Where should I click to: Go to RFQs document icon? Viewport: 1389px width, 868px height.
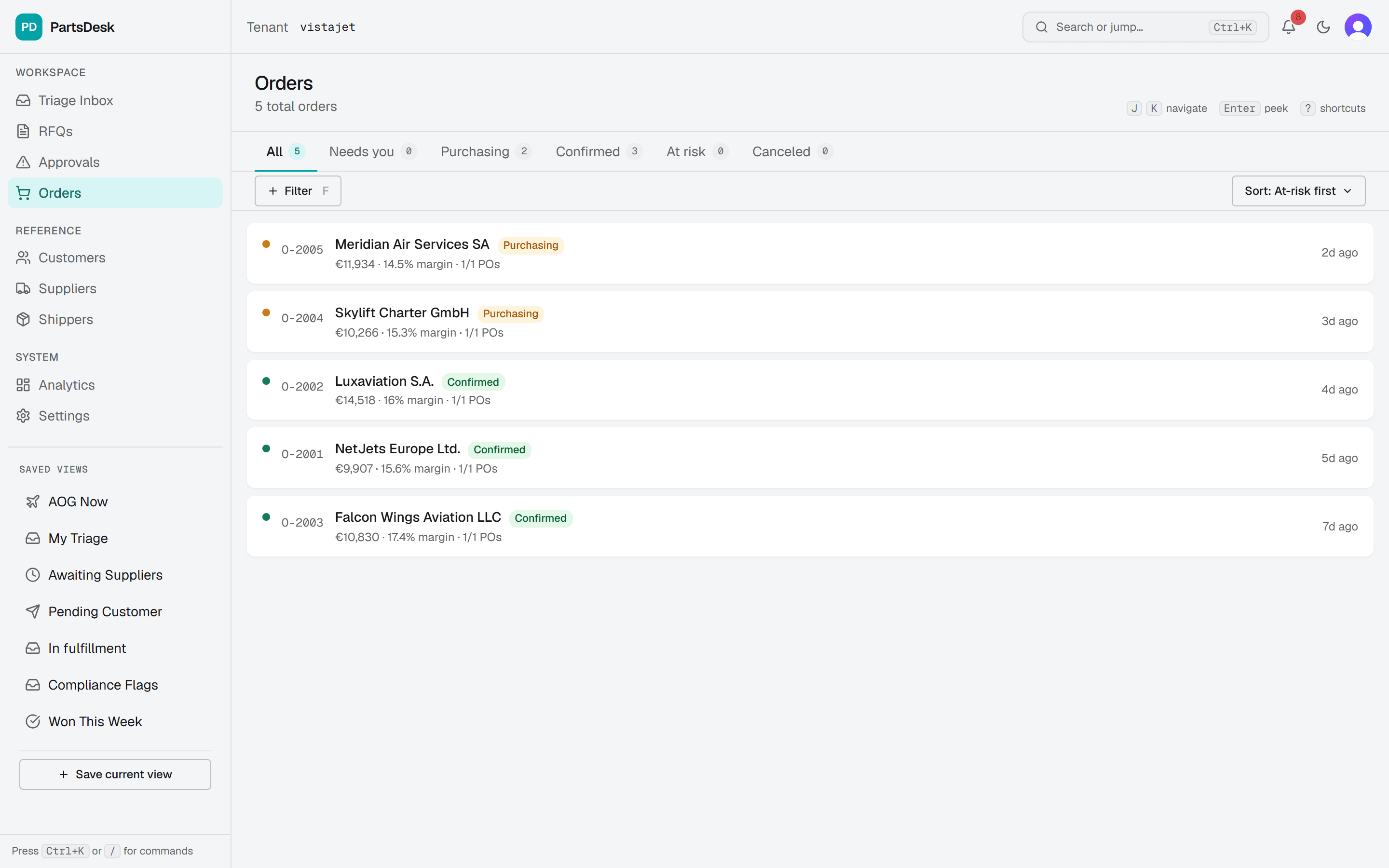23,132
